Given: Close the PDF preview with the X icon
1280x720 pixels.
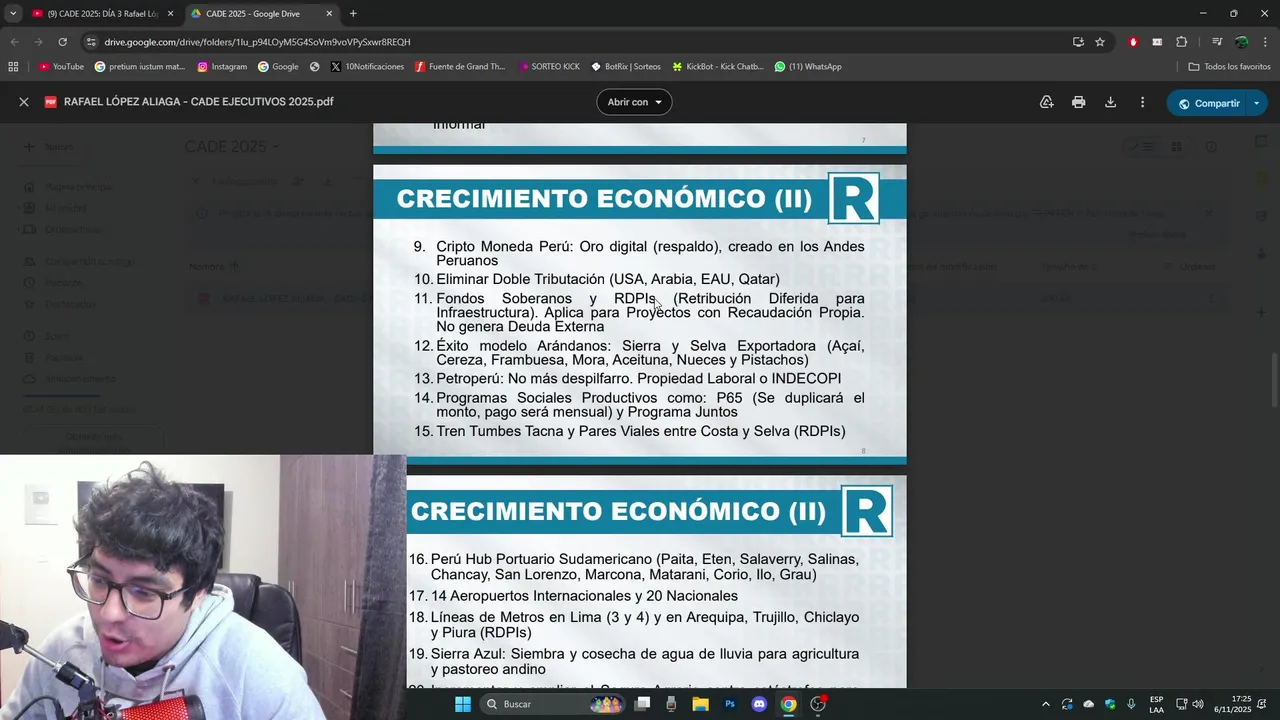Looking at the screenshot, I should tap(24, 102).
